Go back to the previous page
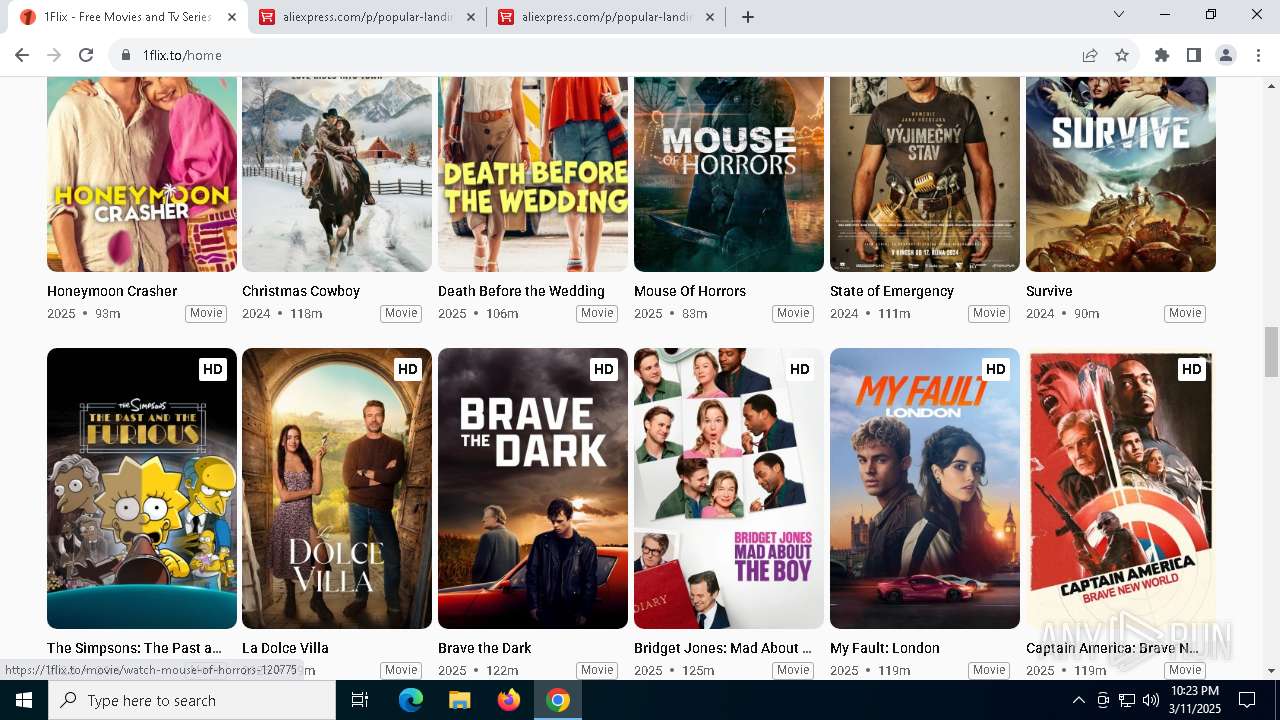Screen dimensions: 1280x720 point(22,55)
